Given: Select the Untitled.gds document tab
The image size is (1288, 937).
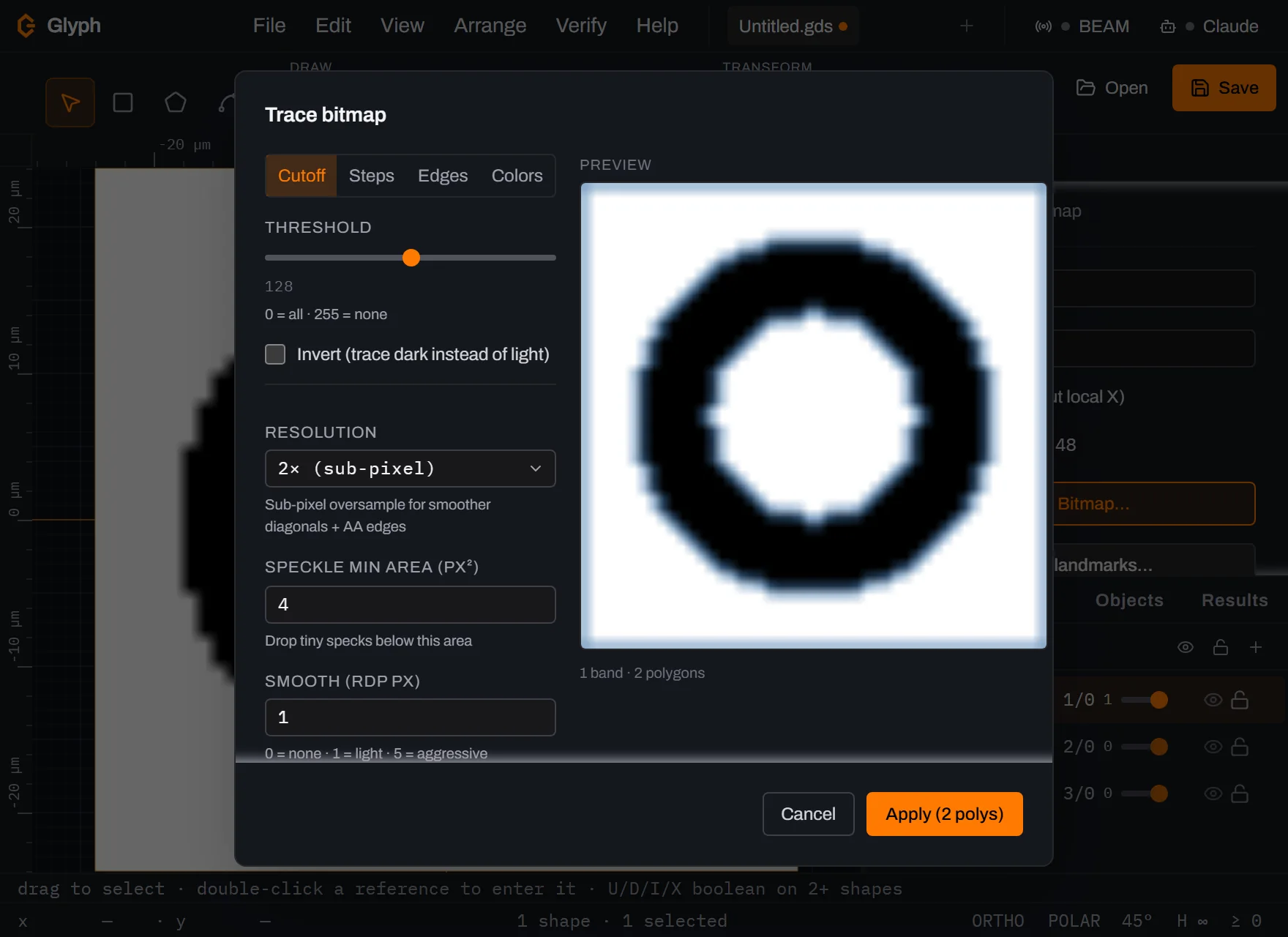Looking at the screenshot, I should click(x=793, y=26).
